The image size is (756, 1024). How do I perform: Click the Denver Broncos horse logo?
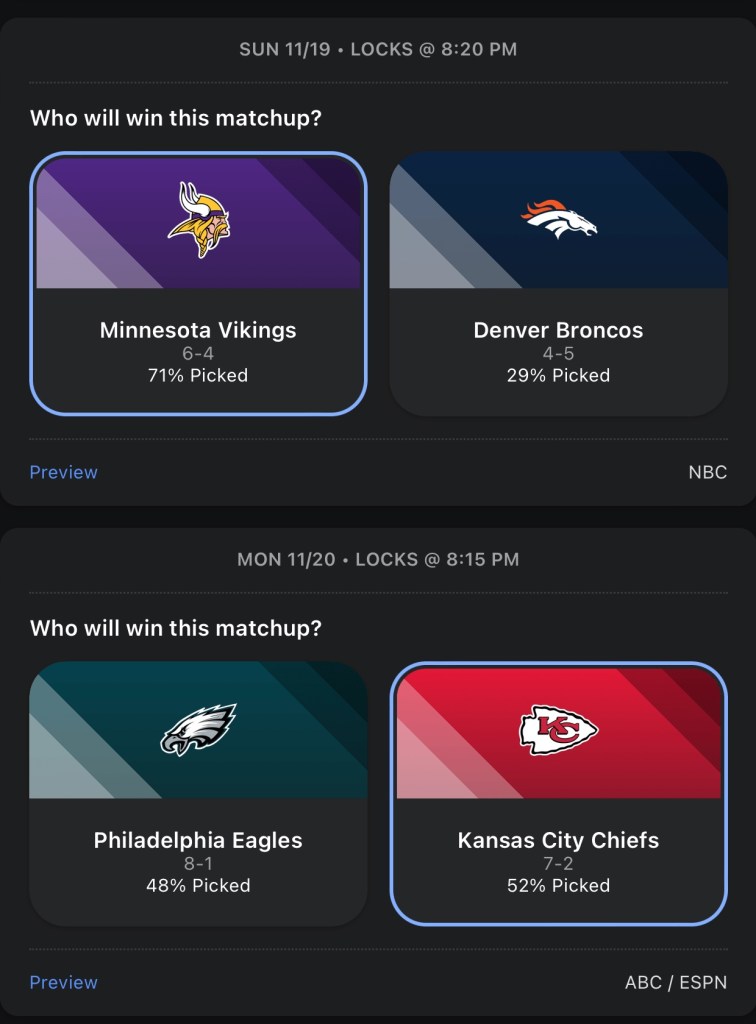tap(558, 219)
